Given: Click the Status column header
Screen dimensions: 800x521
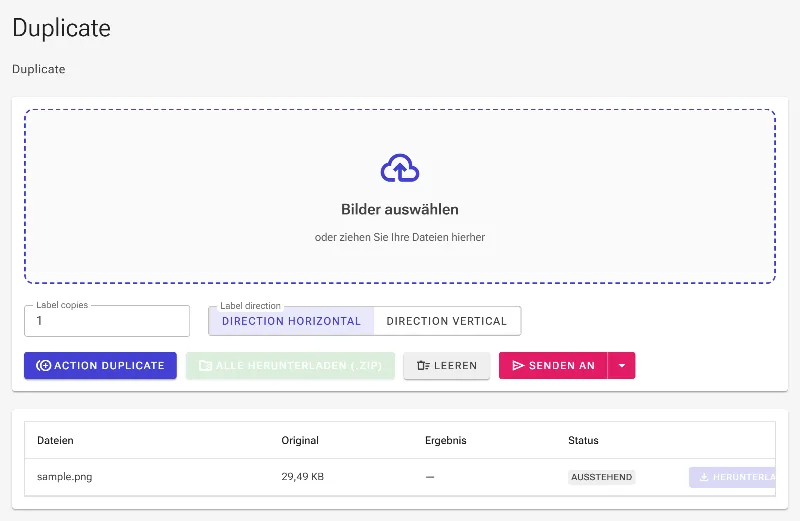Looking at the screenshot, I should click(x=583, y=440).
